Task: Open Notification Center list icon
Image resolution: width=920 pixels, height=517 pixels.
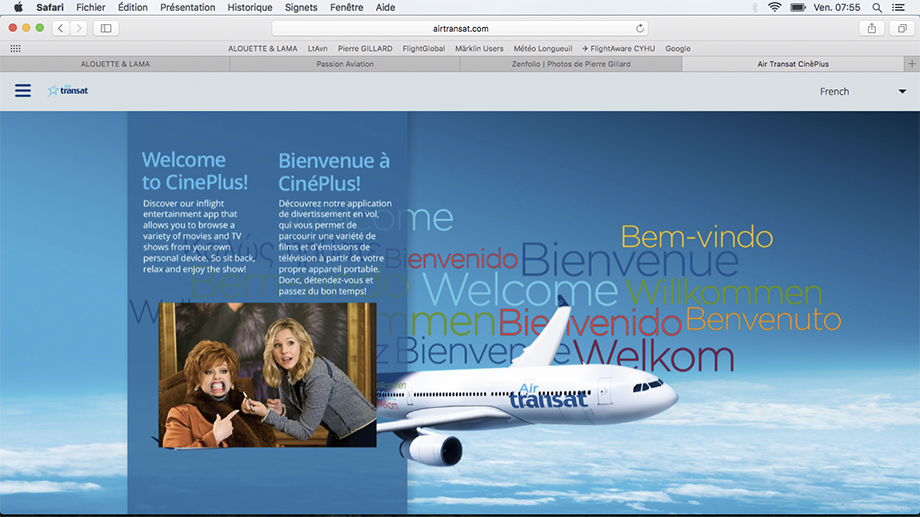Action: click(898, 8)
